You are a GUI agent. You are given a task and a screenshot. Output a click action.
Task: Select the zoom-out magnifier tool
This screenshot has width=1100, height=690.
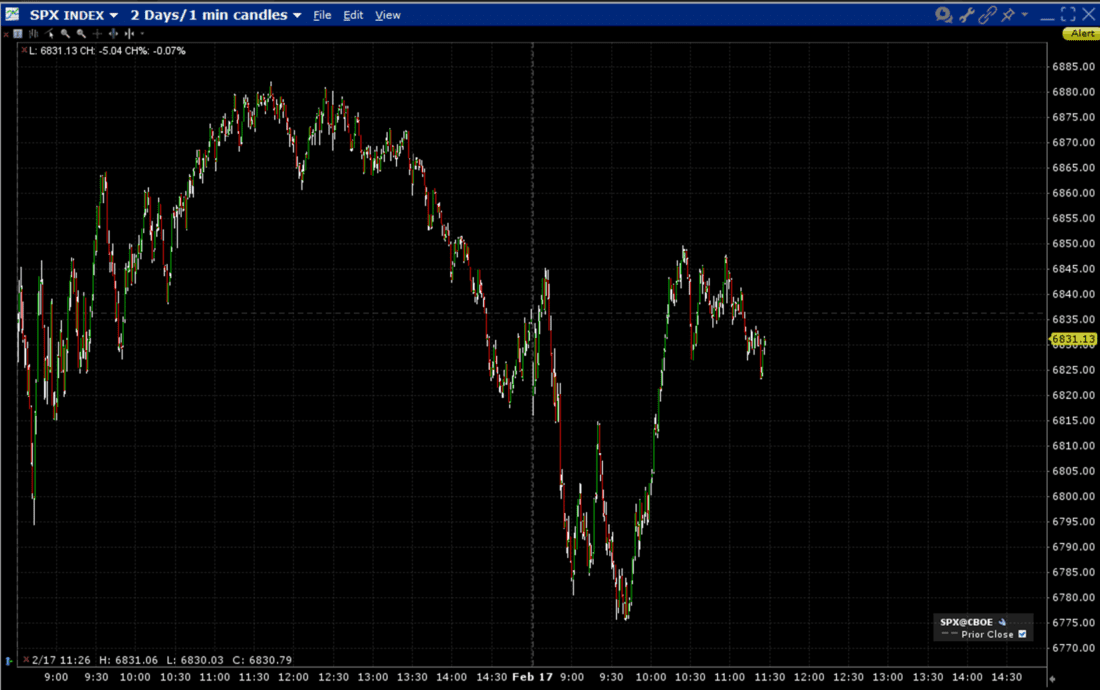81,33
